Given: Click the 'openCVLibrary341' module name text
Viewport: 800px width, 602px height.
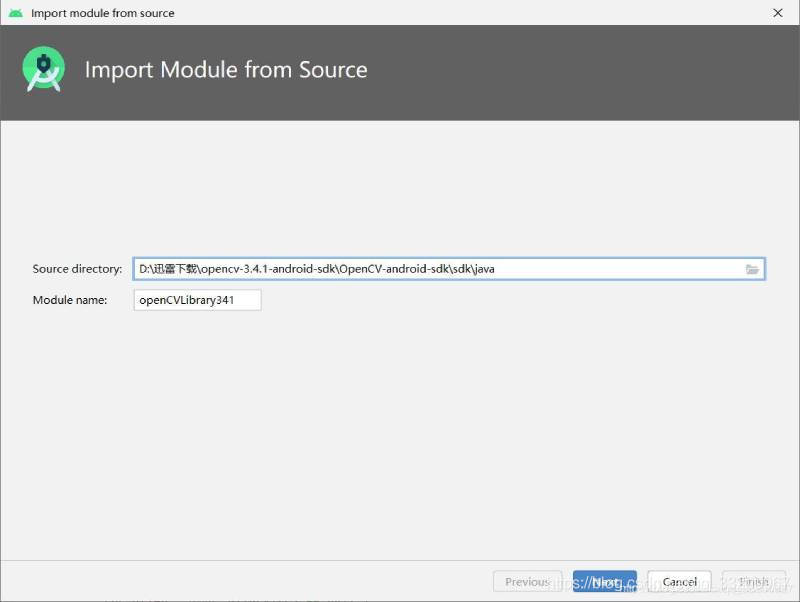Looking at the screenshot, I should pyautogui.click(x=186, y=300).
